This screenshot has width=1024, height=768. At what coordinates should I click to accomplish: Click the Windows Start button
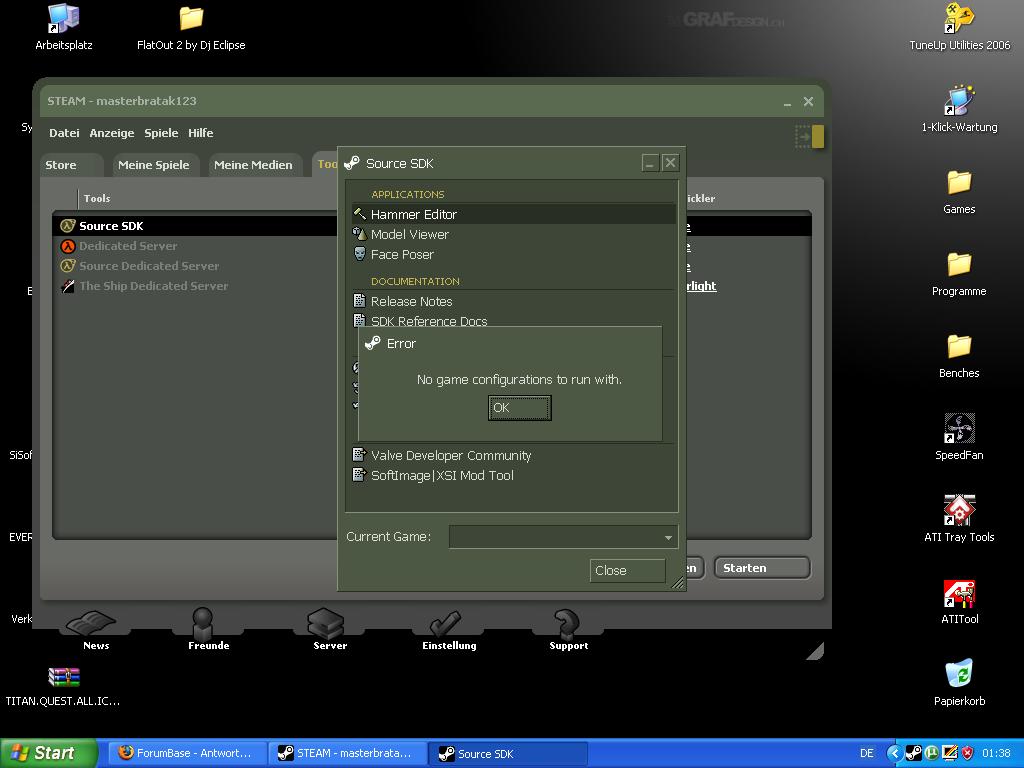pyautogui.click(x=48, y=753)
